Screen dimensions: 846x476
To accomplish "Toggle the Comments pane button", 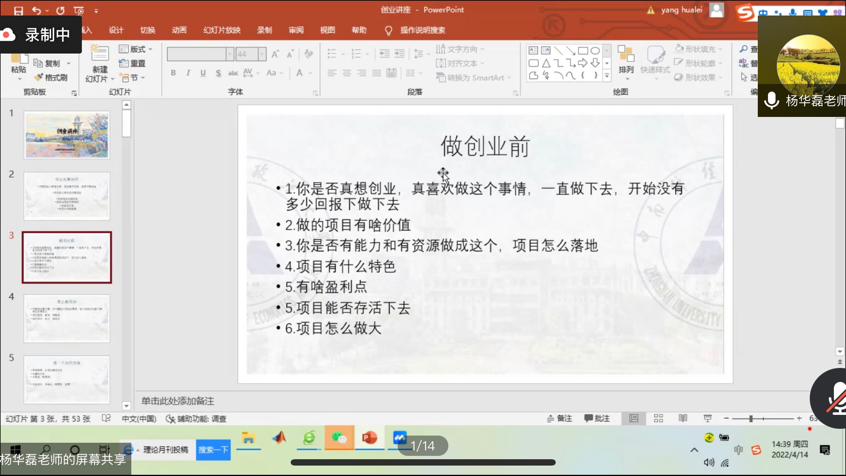I will [597, 419].
